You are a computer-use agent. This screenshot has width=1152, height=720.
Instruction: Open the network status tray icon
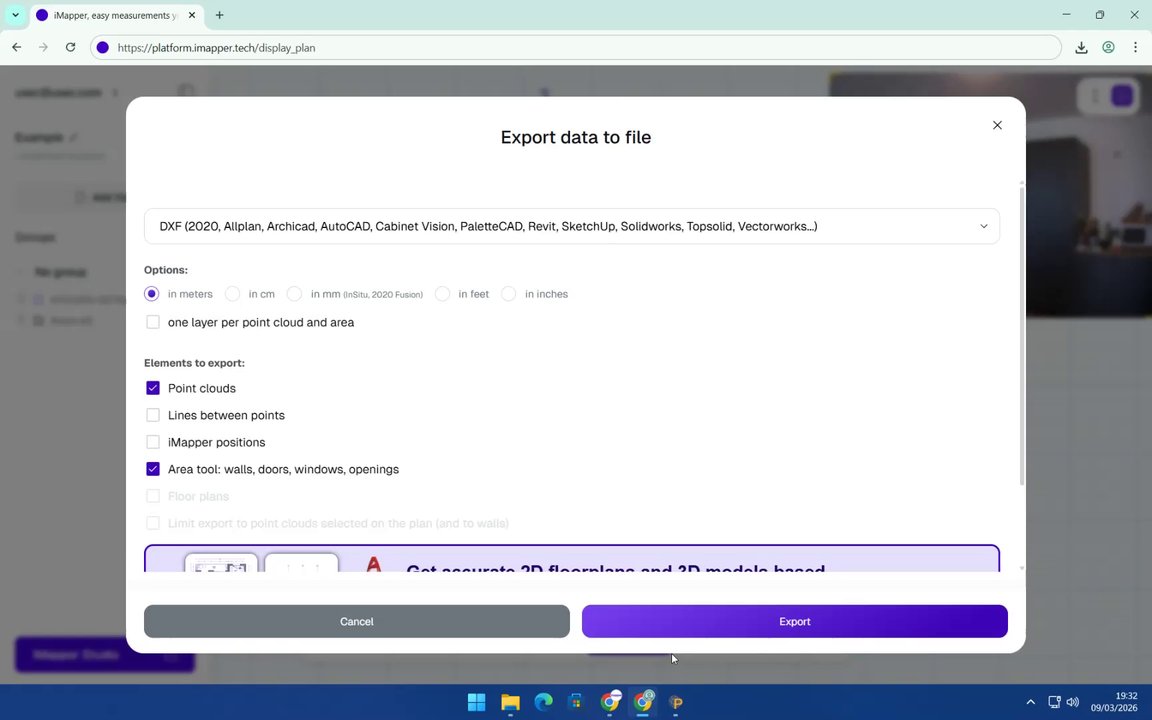(1054, 702)
